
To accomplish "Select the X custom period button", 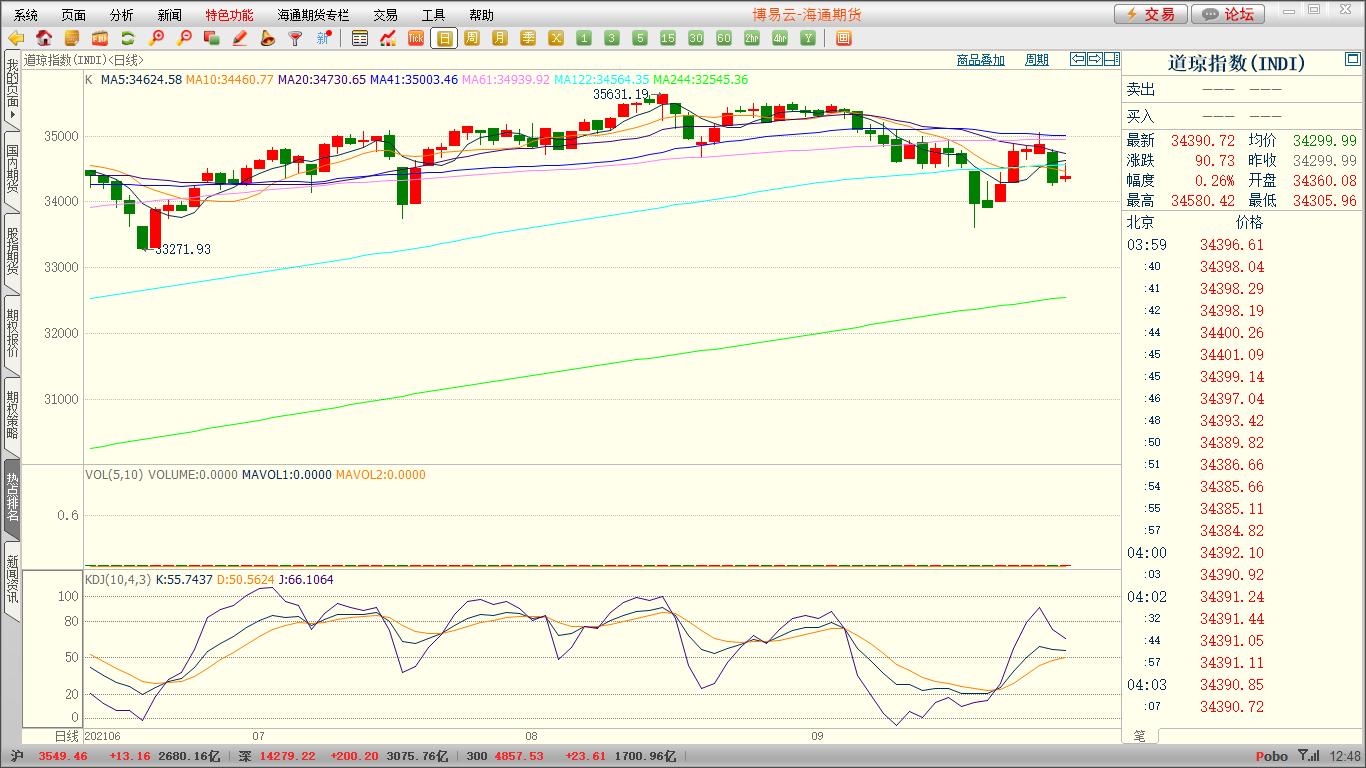I will point(556,38).
